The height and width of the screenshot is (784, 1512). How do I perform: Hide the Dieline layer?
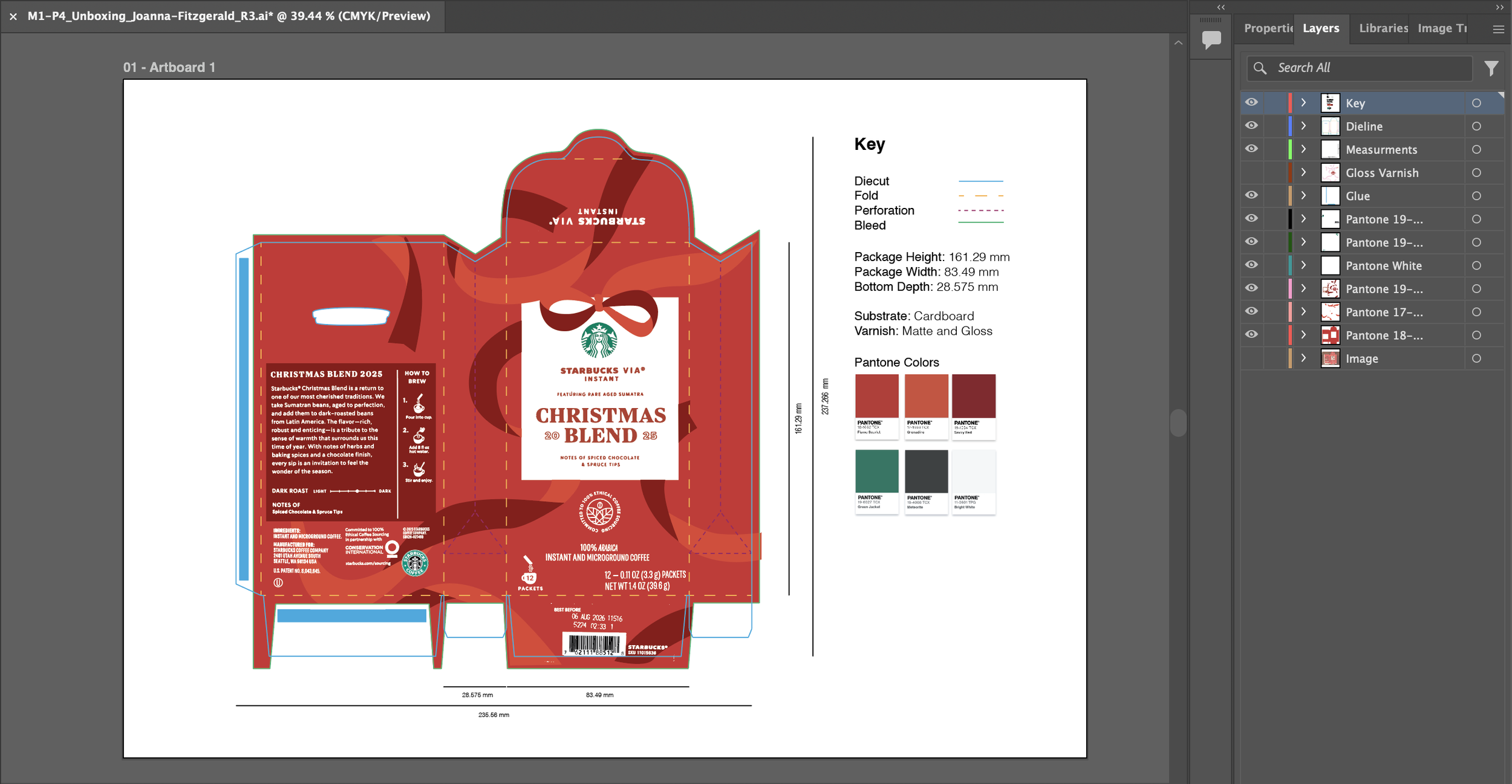[x=1251, y=126]
